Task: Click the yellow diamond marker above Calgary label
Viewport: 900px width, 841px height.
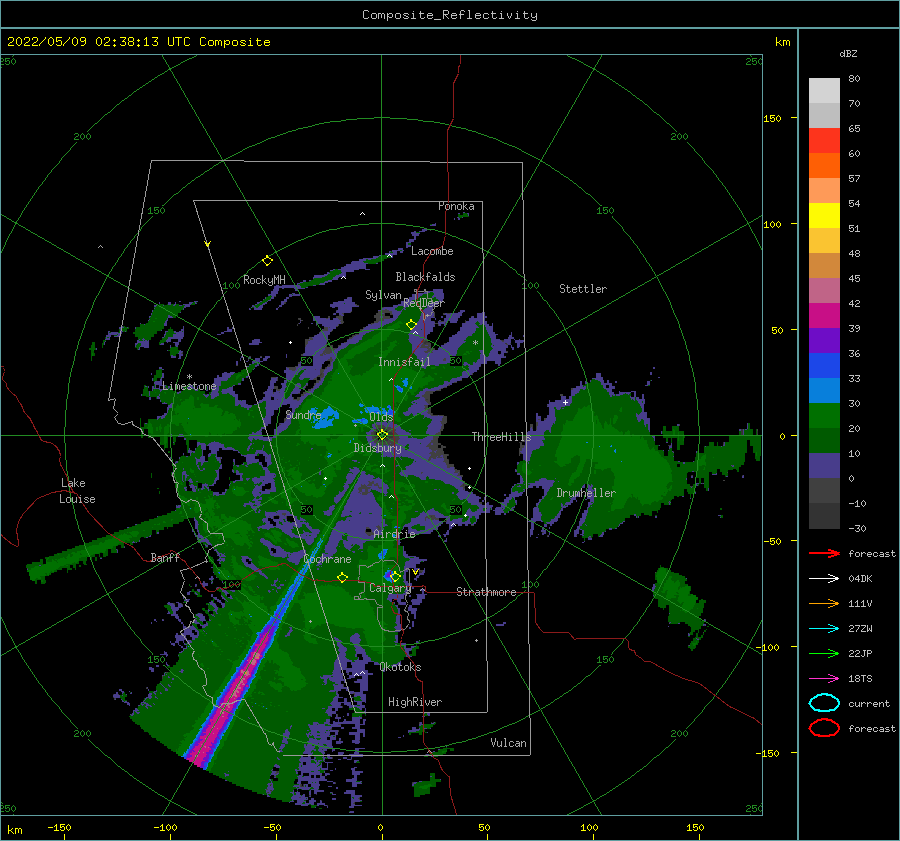Action: (395, 576)
